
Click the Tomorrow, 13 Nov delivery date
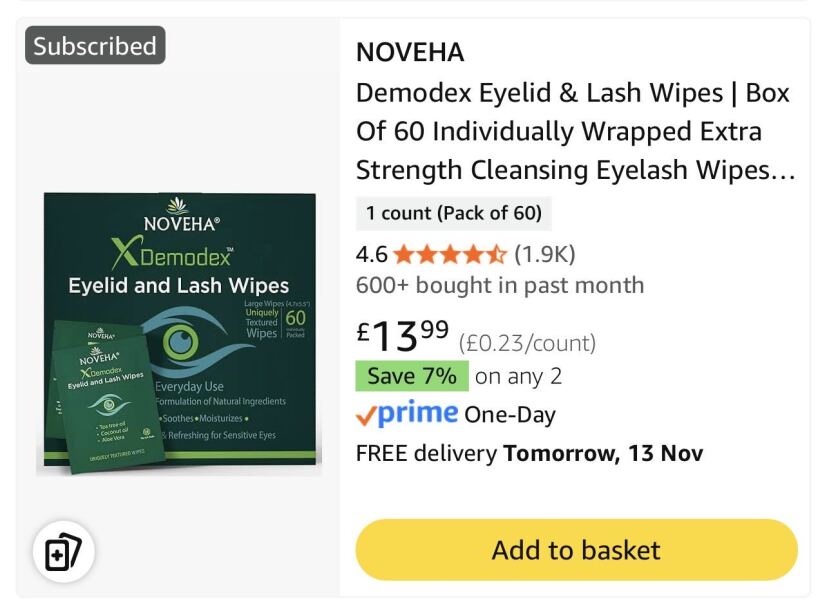click(603, 453)
